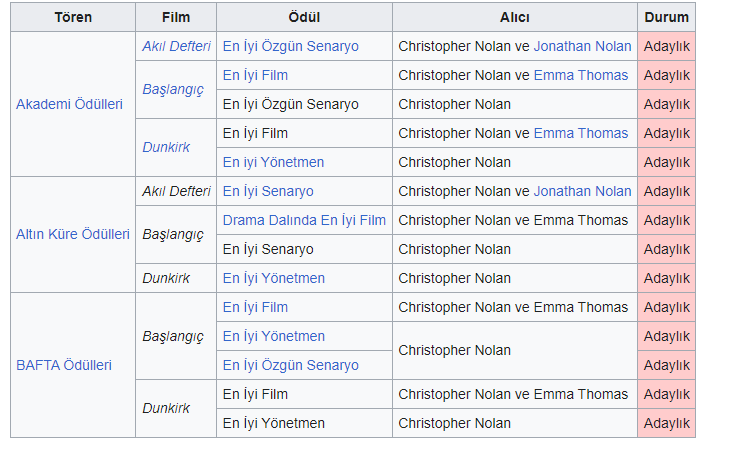729x454 pixels.
Task: Open En İyi Yönetmen link in Akademi section
Action: (273, 162)
